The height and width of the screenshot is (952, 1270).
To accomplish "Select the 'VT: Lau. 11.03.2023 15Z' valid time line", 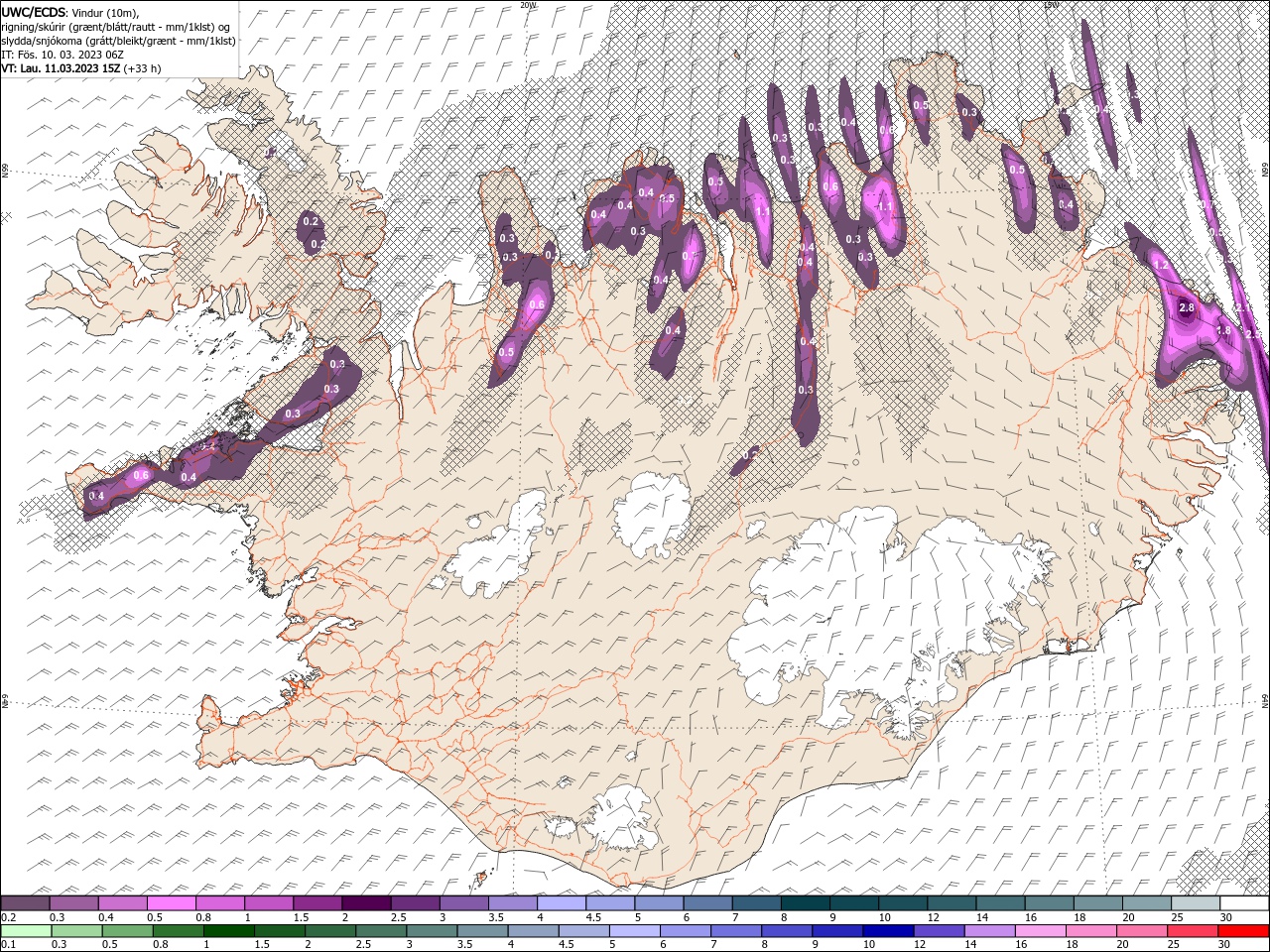I will (x=61, y=67).
